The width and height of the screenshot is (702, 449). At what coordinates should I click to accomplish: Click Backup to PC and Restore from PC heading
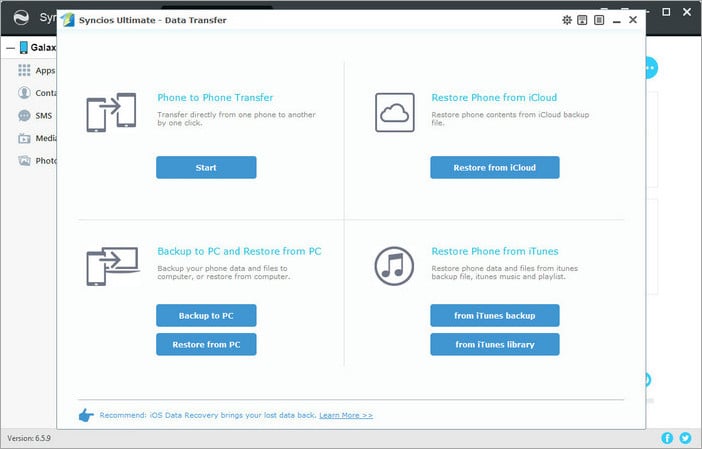click(240, 251)
